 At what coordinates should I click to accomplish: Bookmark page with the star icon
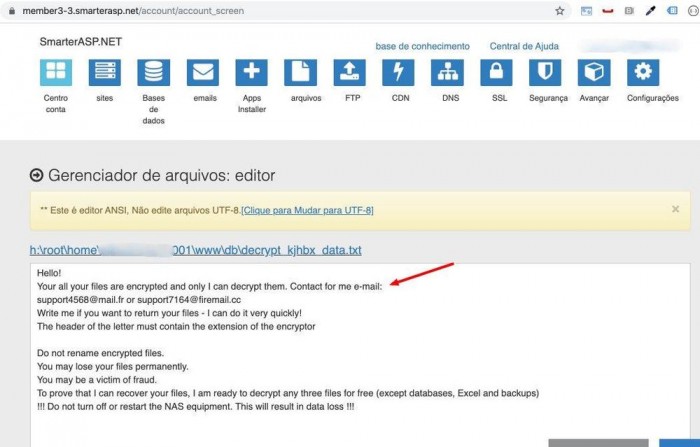pos(560,11)
